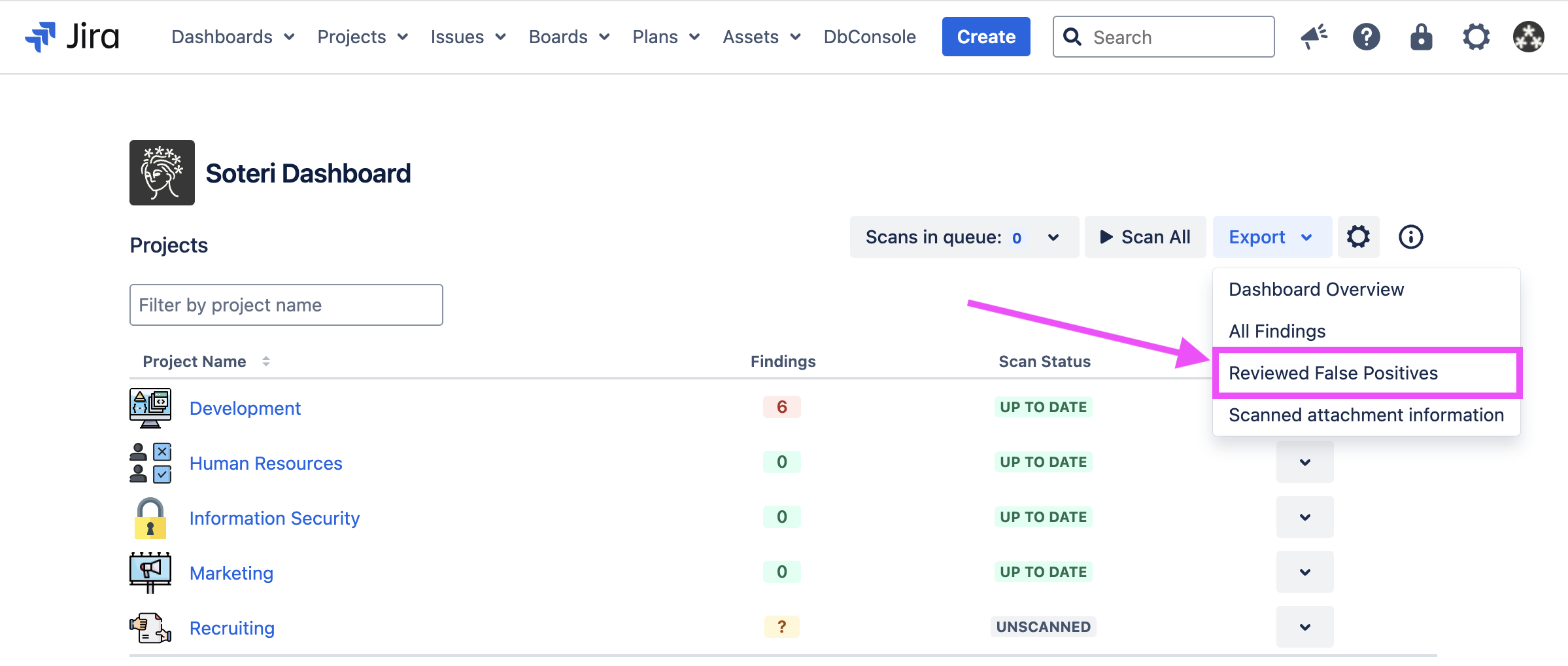Click the Development project icon
Image resolution: width=1568 pixels, height=666 pixels.
pyautogui.click(x=150, y=408)
